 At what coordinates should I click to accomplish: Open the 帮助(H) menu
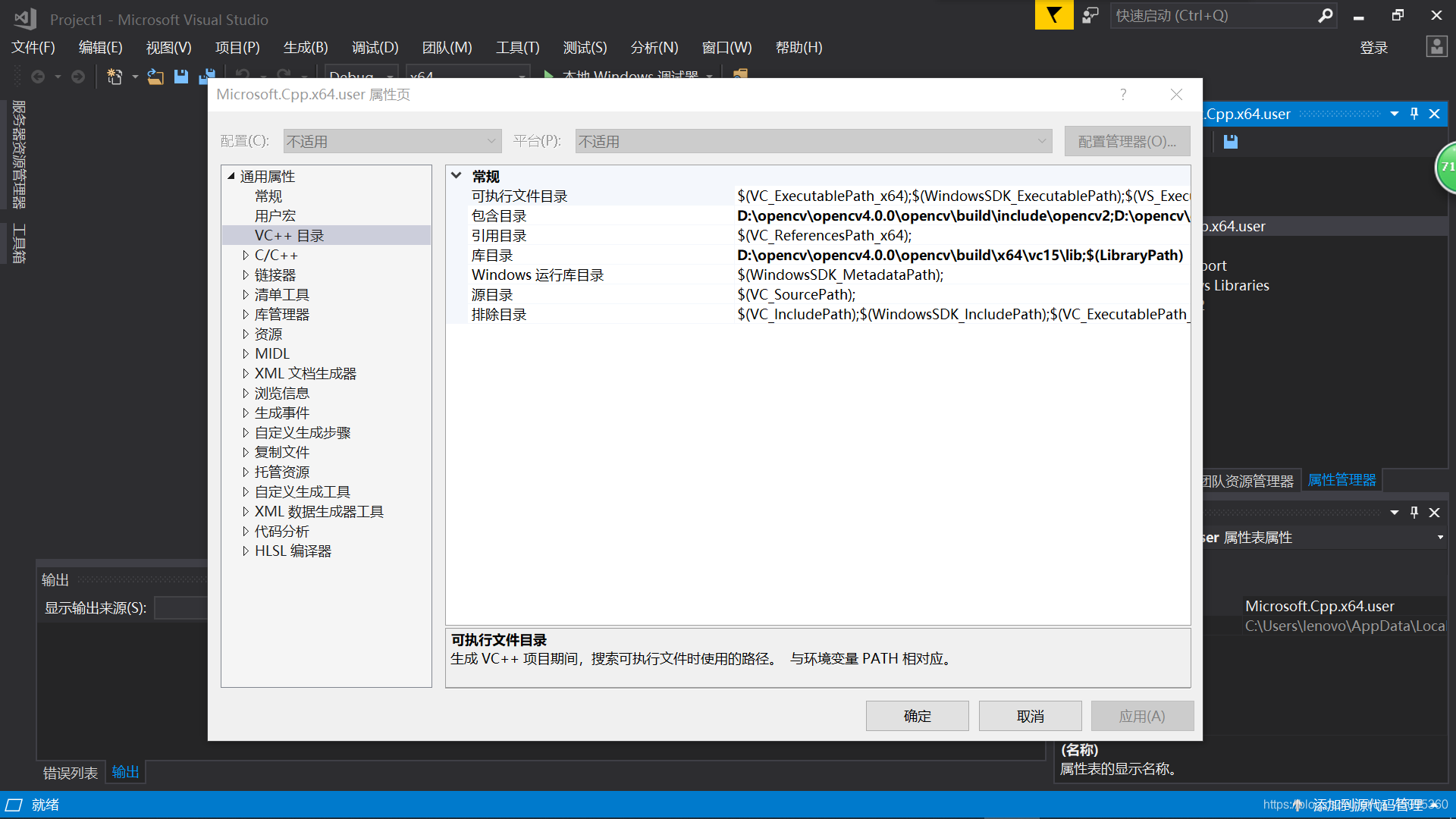tap(799, 48)
